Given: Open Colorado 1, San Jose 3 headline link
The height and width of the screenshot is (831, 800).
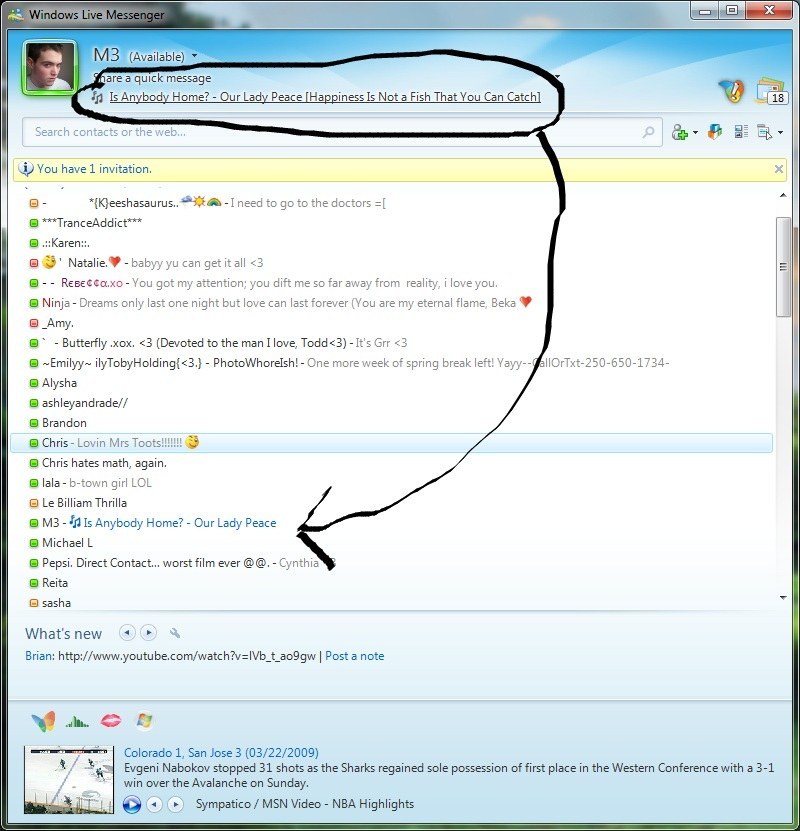Looking at the screenshot, I should pos(221,753).
